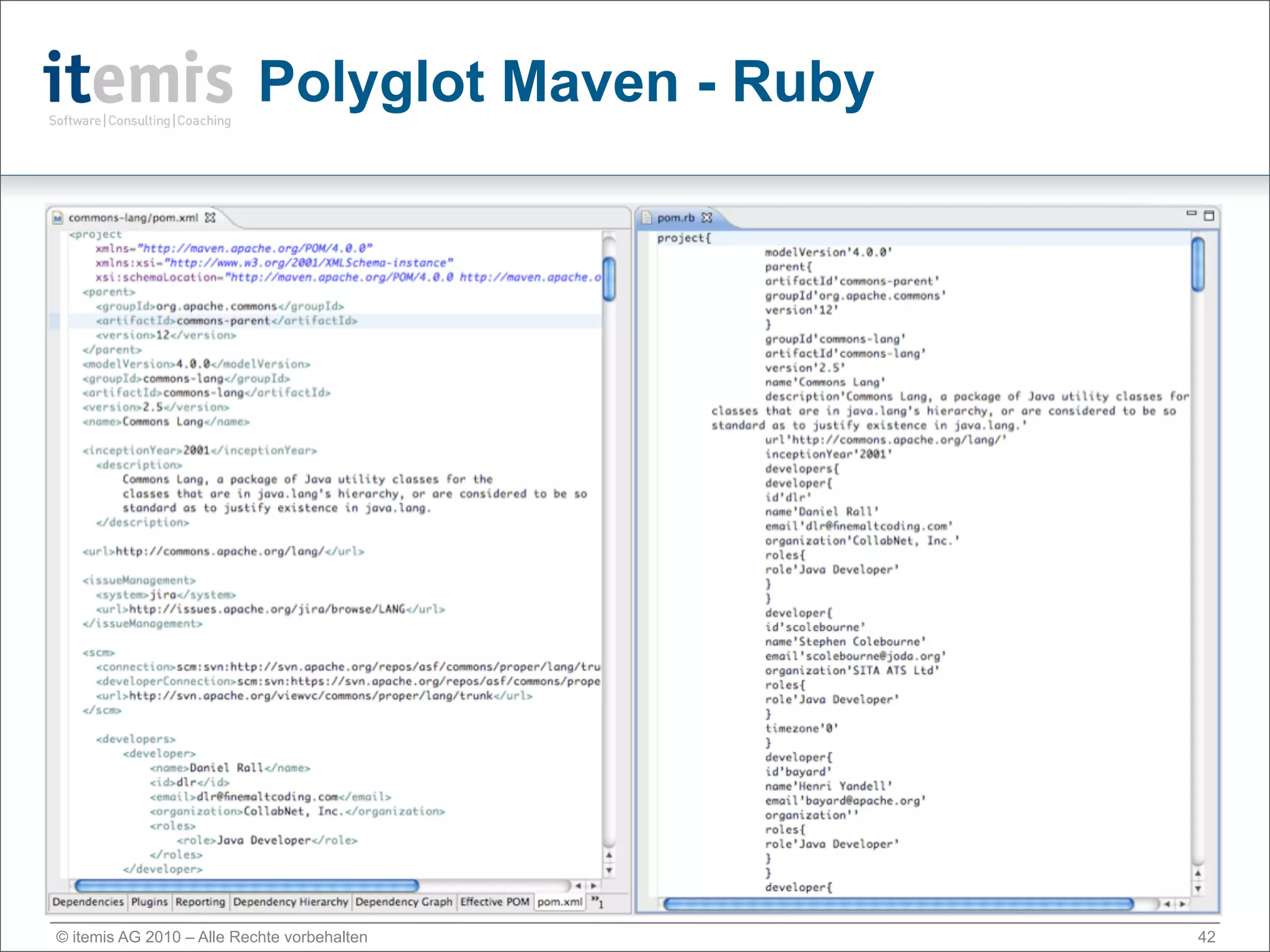Click pom.xml scroll right arrow
Viewport: 1270px width, 952px height.
click(x=593, y=886)
